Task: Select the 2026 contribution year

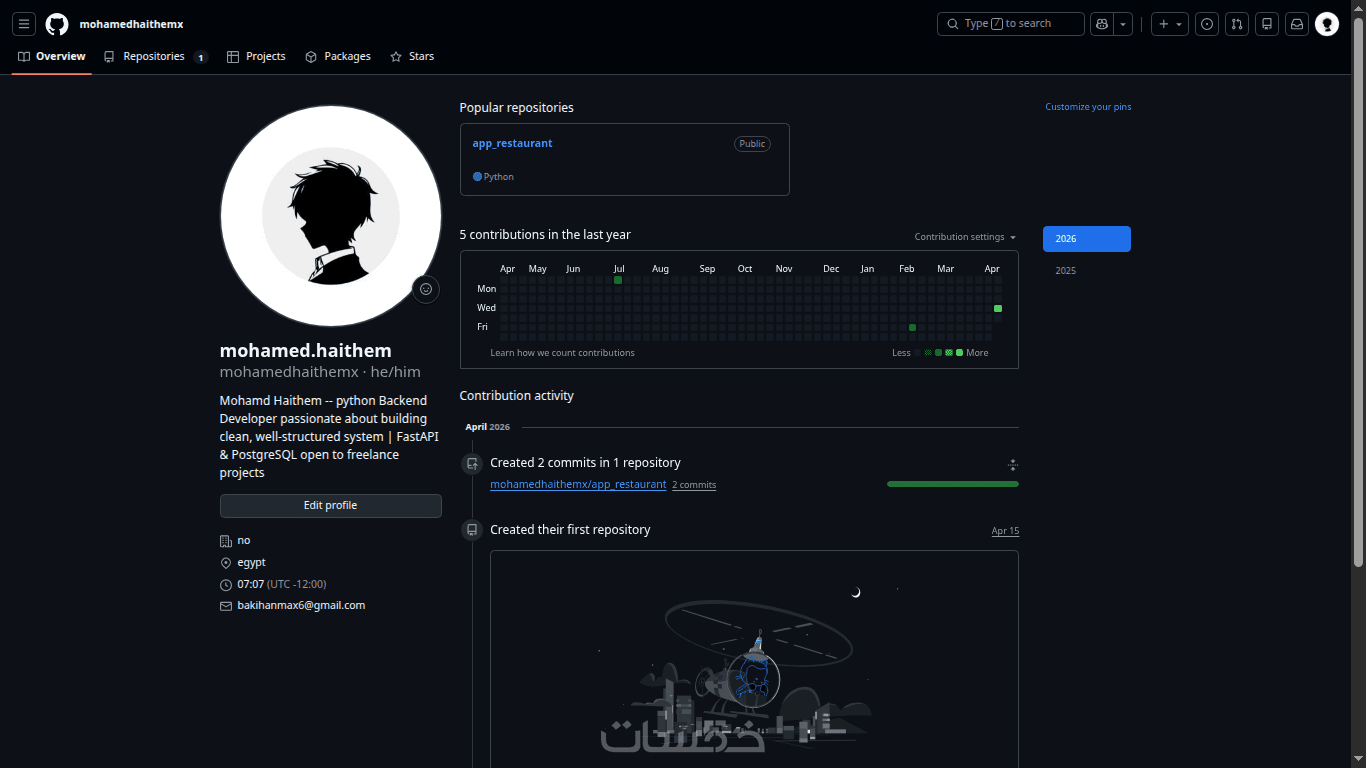Action: pyautogui.click(x=1087, y=239)
